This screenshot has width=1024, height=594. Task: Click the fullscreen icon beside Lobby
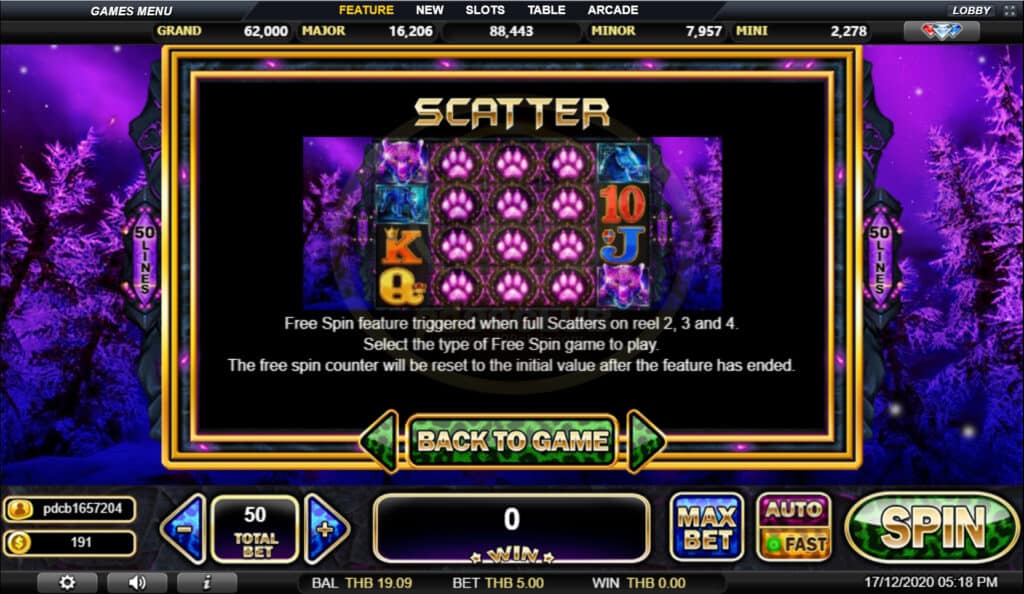pyautogui.click(x=1009, y=10)
